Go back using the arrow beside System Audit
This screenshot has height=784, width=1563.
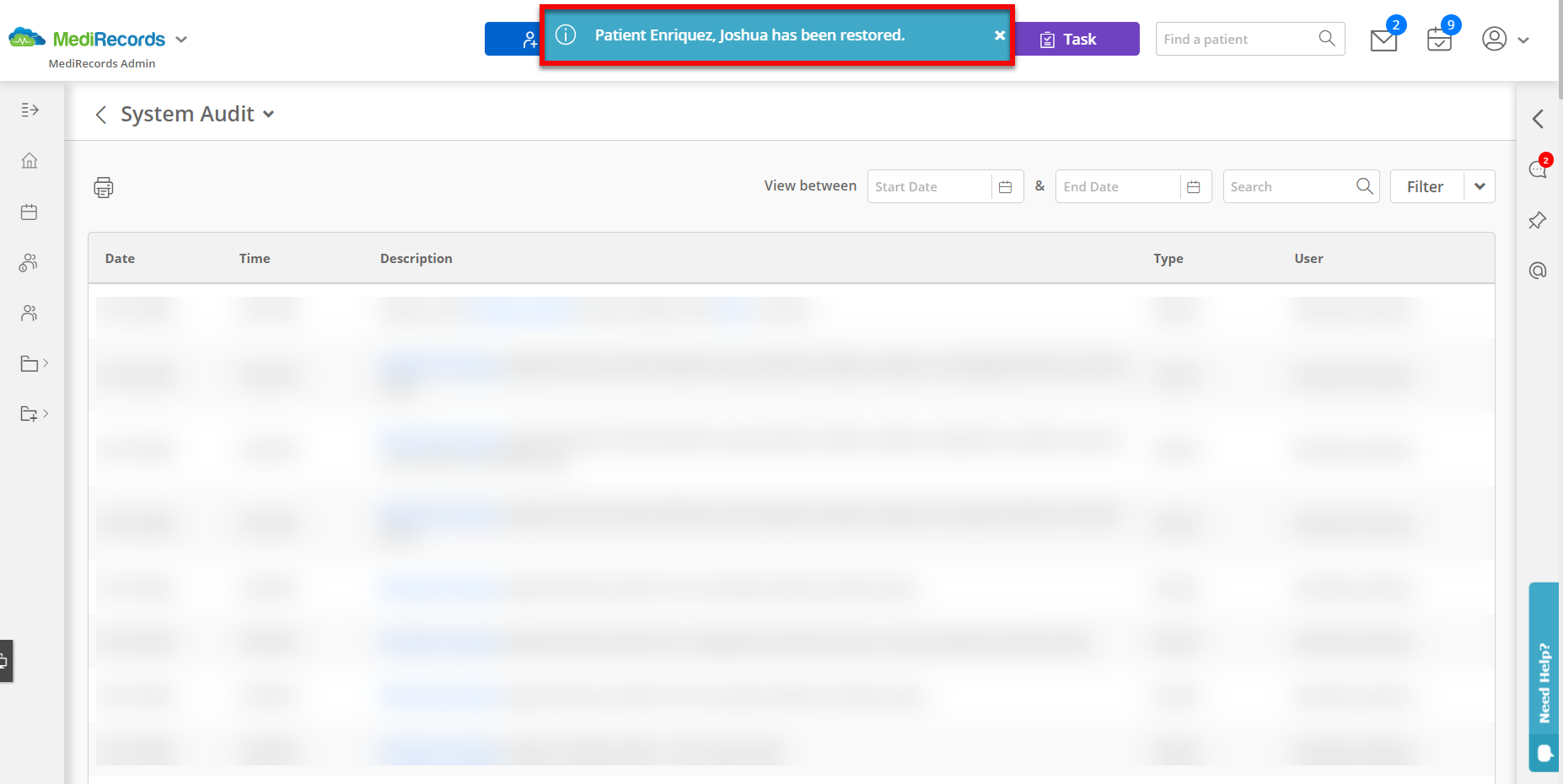(101, 115)
